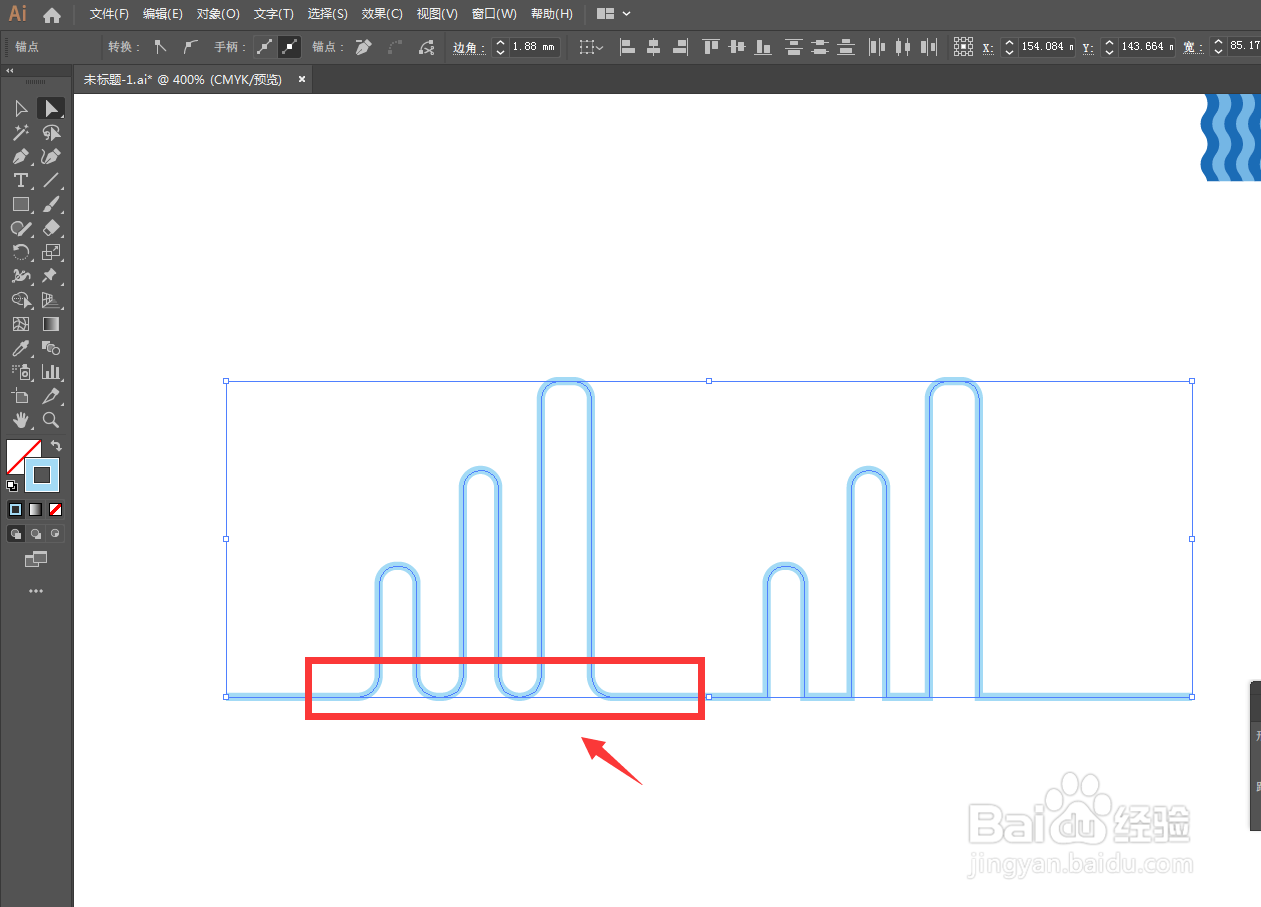Select the Gradient tool
The height and width of the screenshot is (907, 1261).
(x=51, y=324)
